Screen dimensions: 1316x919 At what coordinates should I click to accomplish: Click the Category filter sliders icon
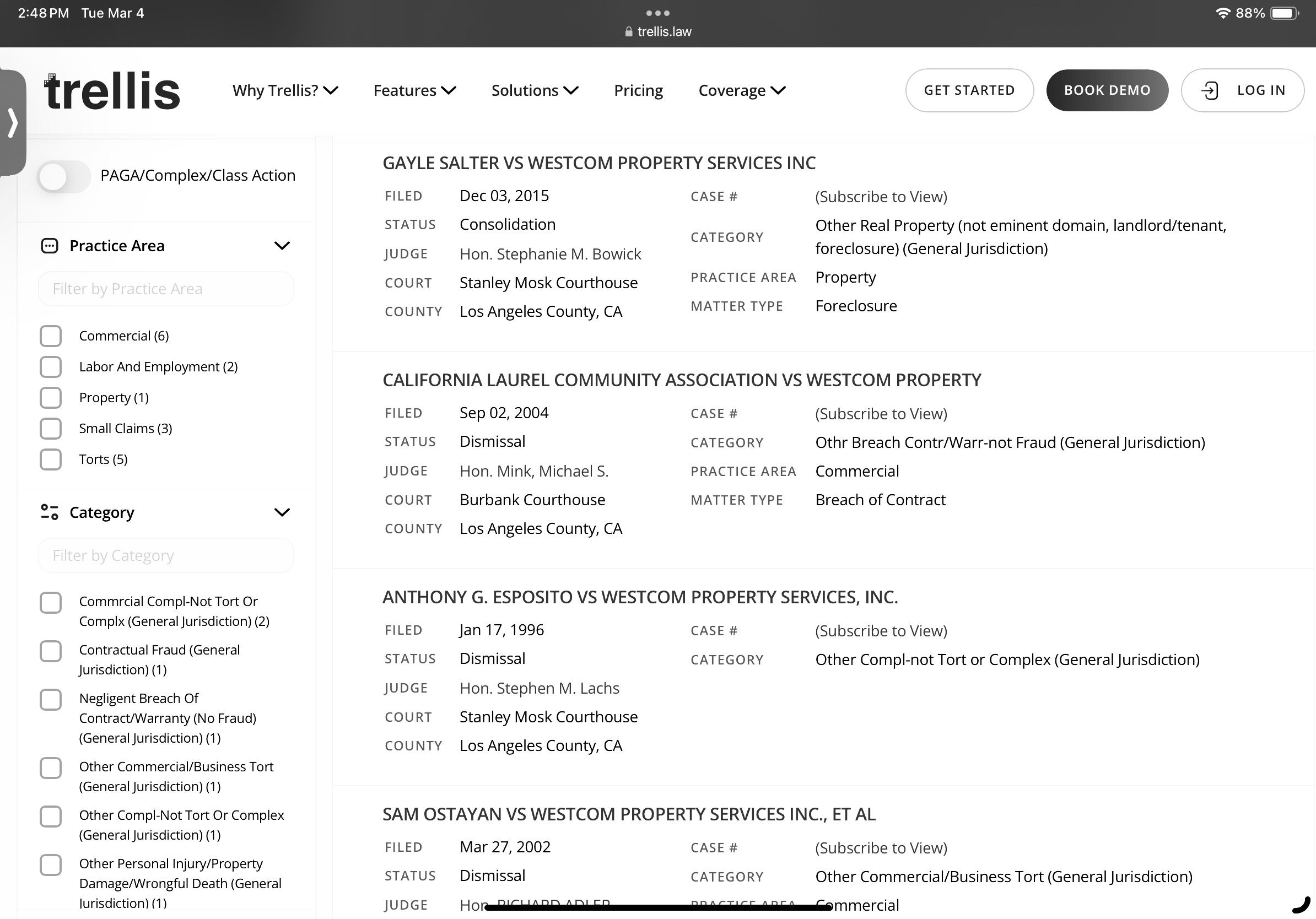point(49,512)
